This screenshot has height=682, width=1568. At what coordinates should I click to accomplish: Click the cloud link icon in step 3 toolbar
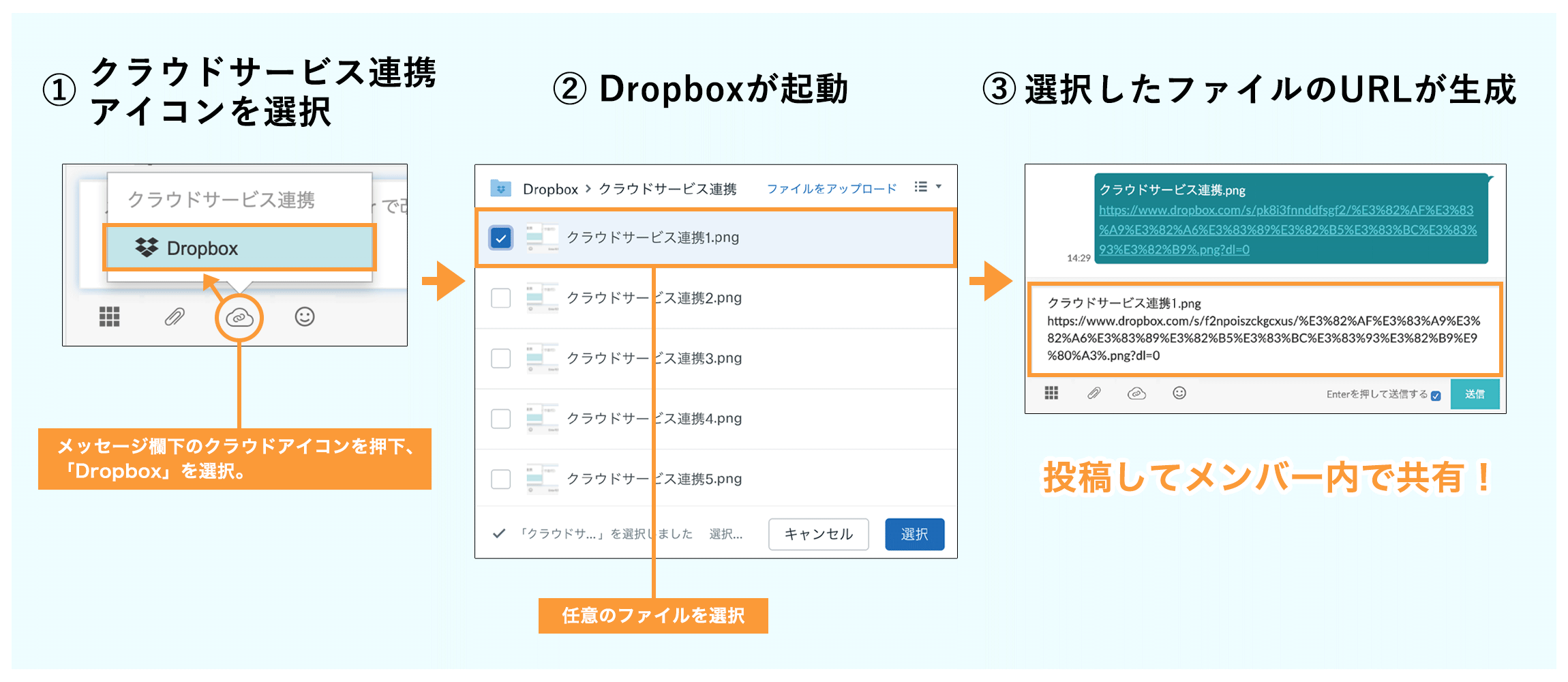(x=1136, y=394)
